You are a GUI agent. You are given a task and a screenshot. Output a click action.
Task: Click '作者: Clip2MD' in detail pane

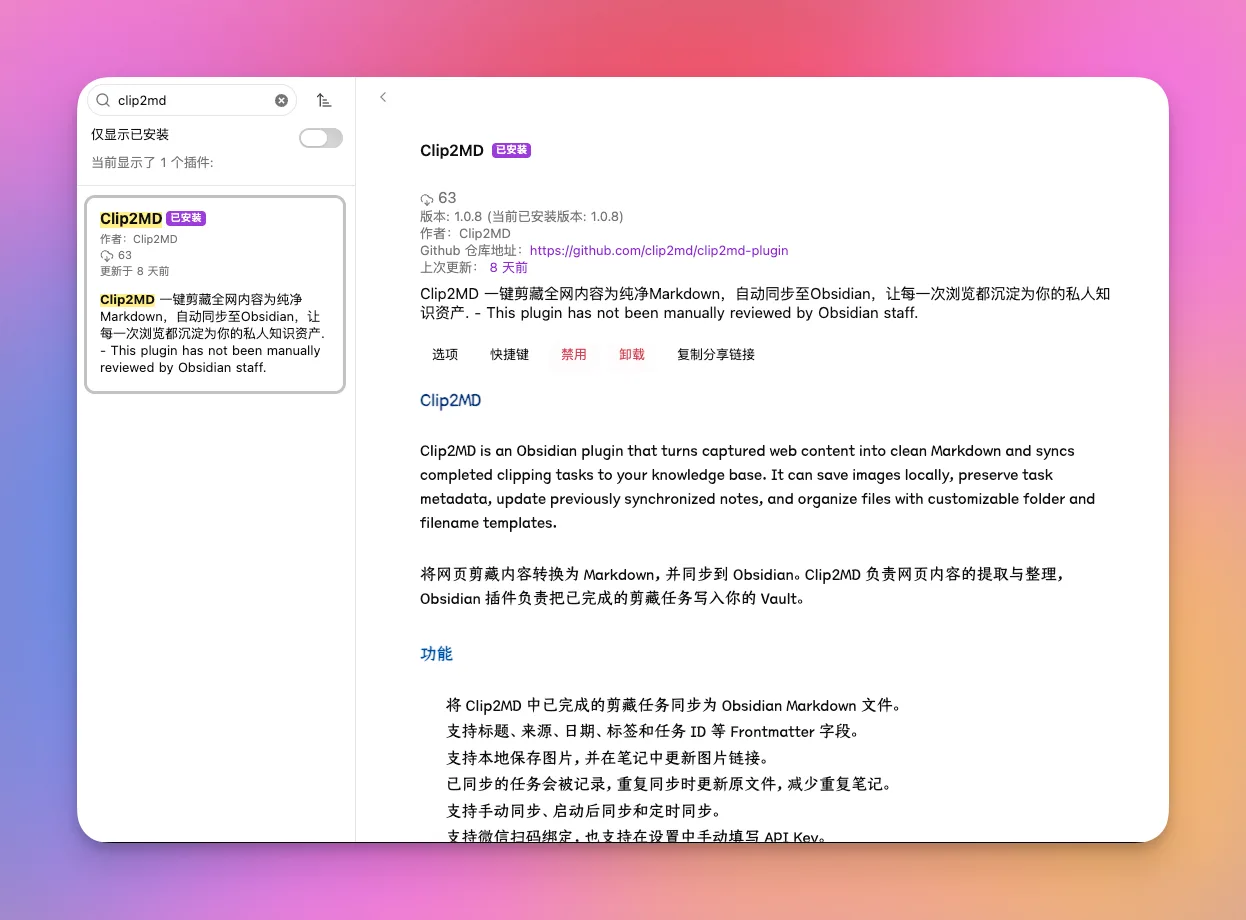point(465,234)
